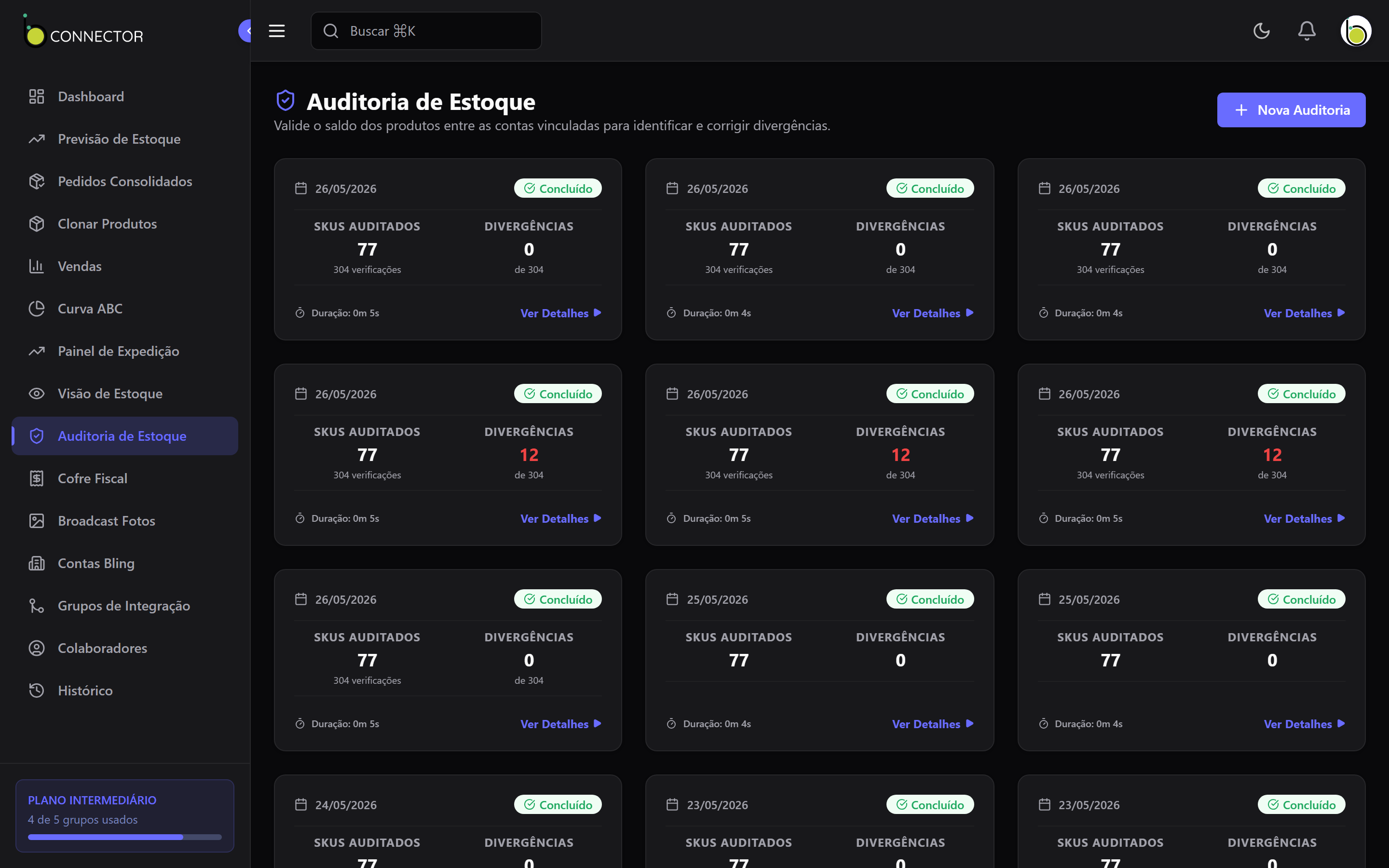1389x868 pixels.
Task: Open the Dashboard grid icon
Action: point(37,96)
